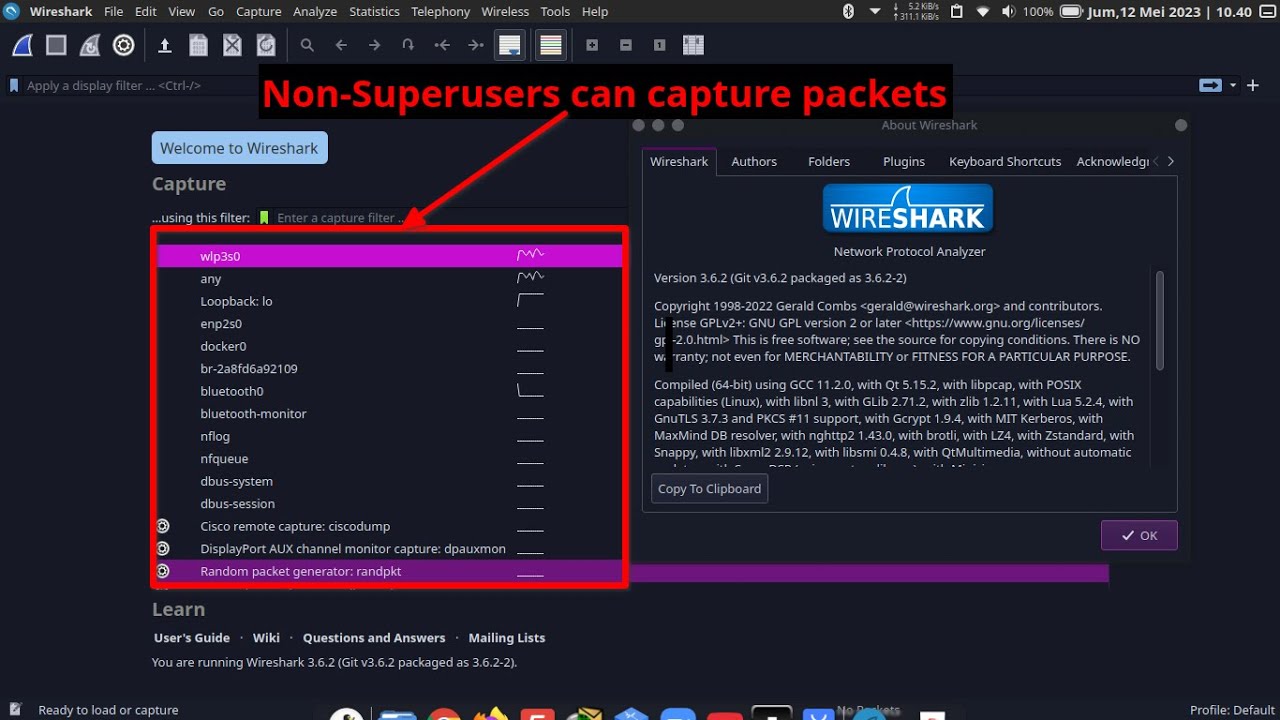1280x720 pixels.
Task: Open Find a packet with the magnifier icon
Action: (307, 45)
